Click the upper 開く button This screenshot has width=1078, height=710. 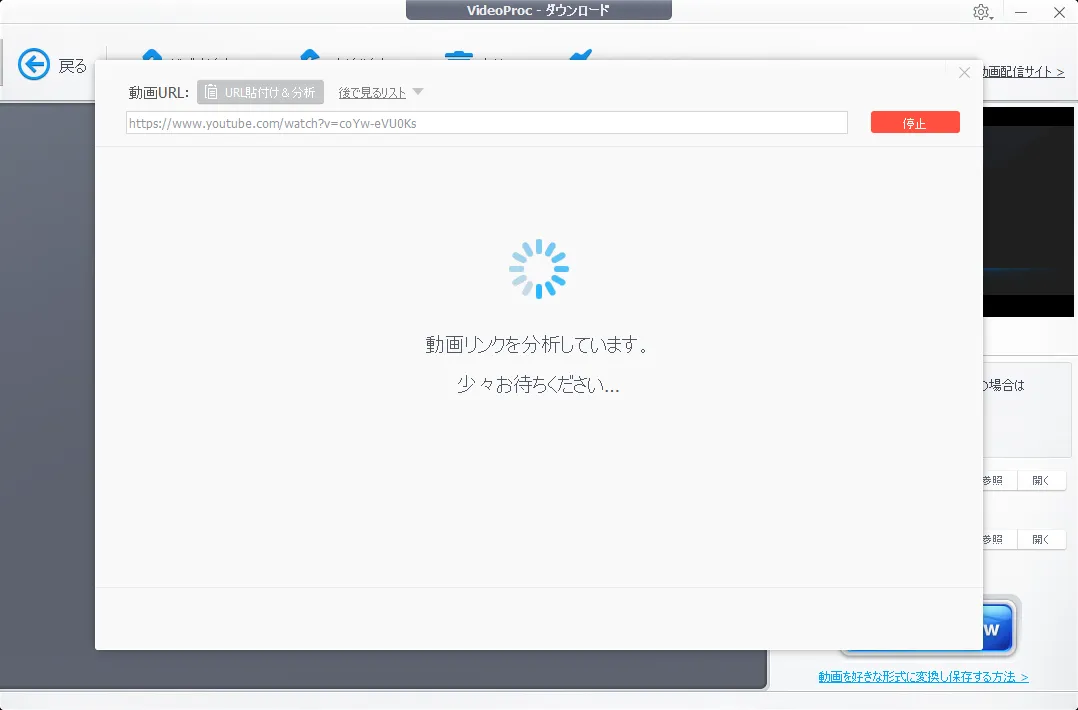click(1041, 480)
